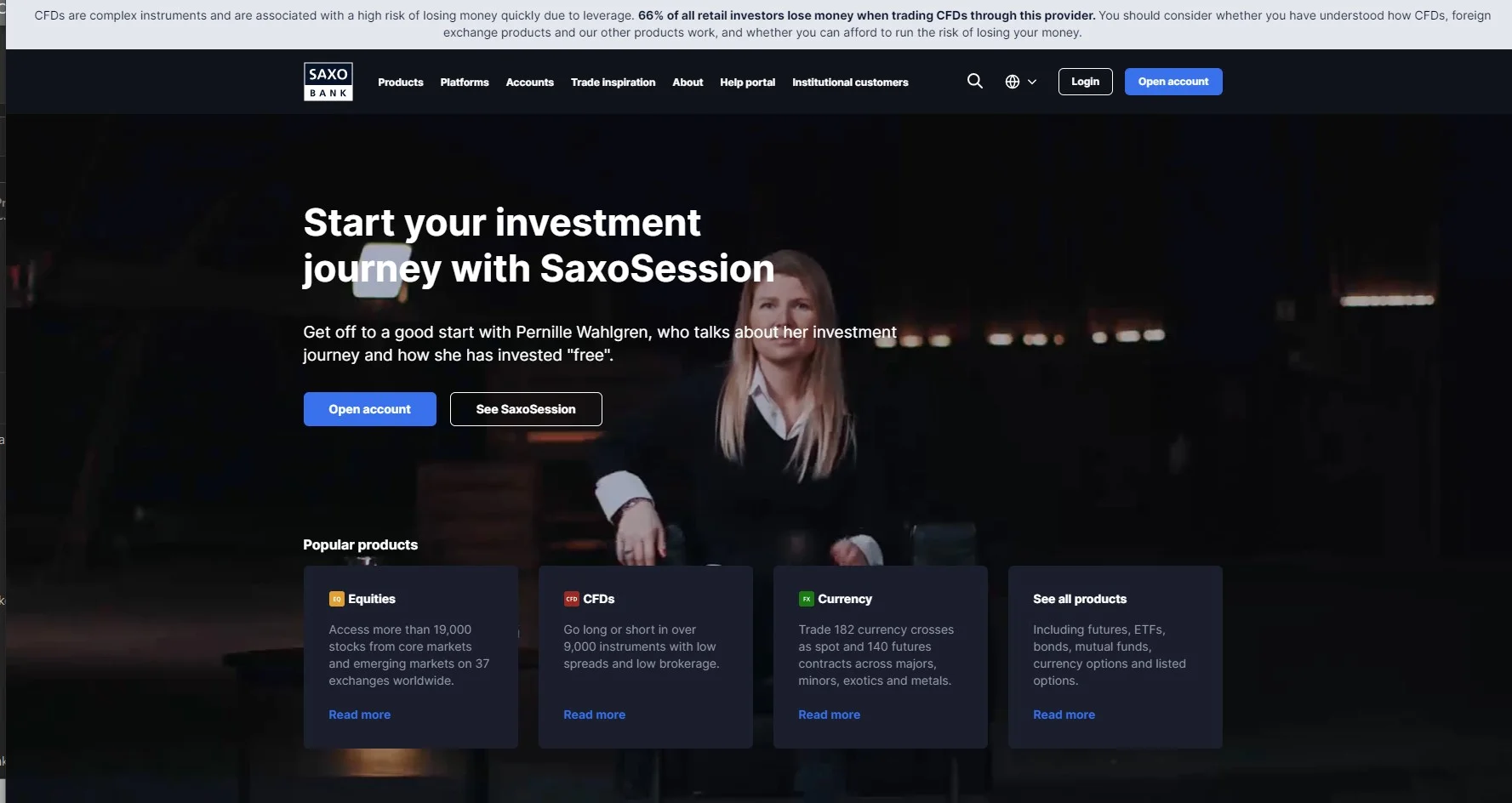This screenshot has width=1512, height=803.
Task: Go to Help portal
Action: coord(747,83)
